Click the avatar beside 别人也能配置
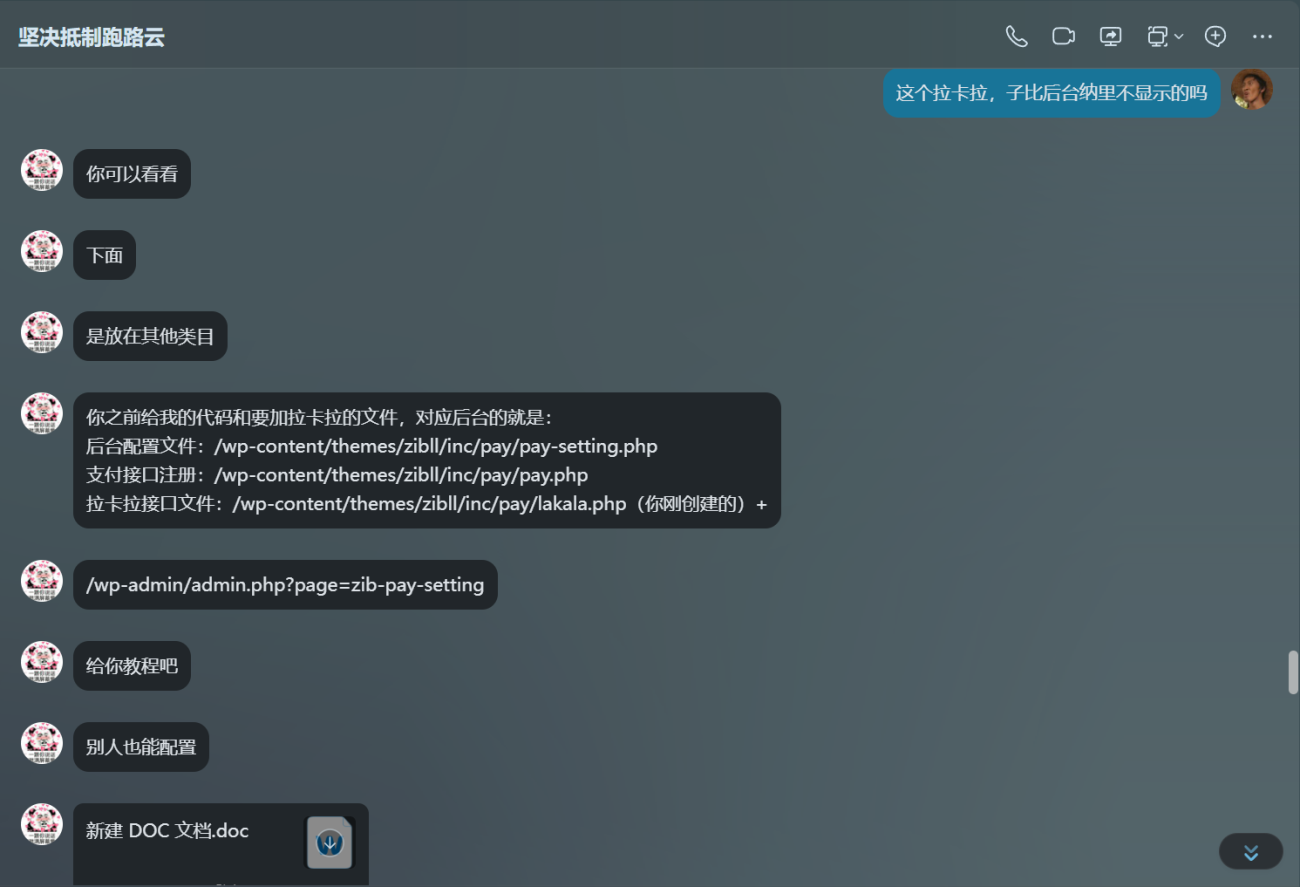Screen dimensions: 1300x887 42,743
